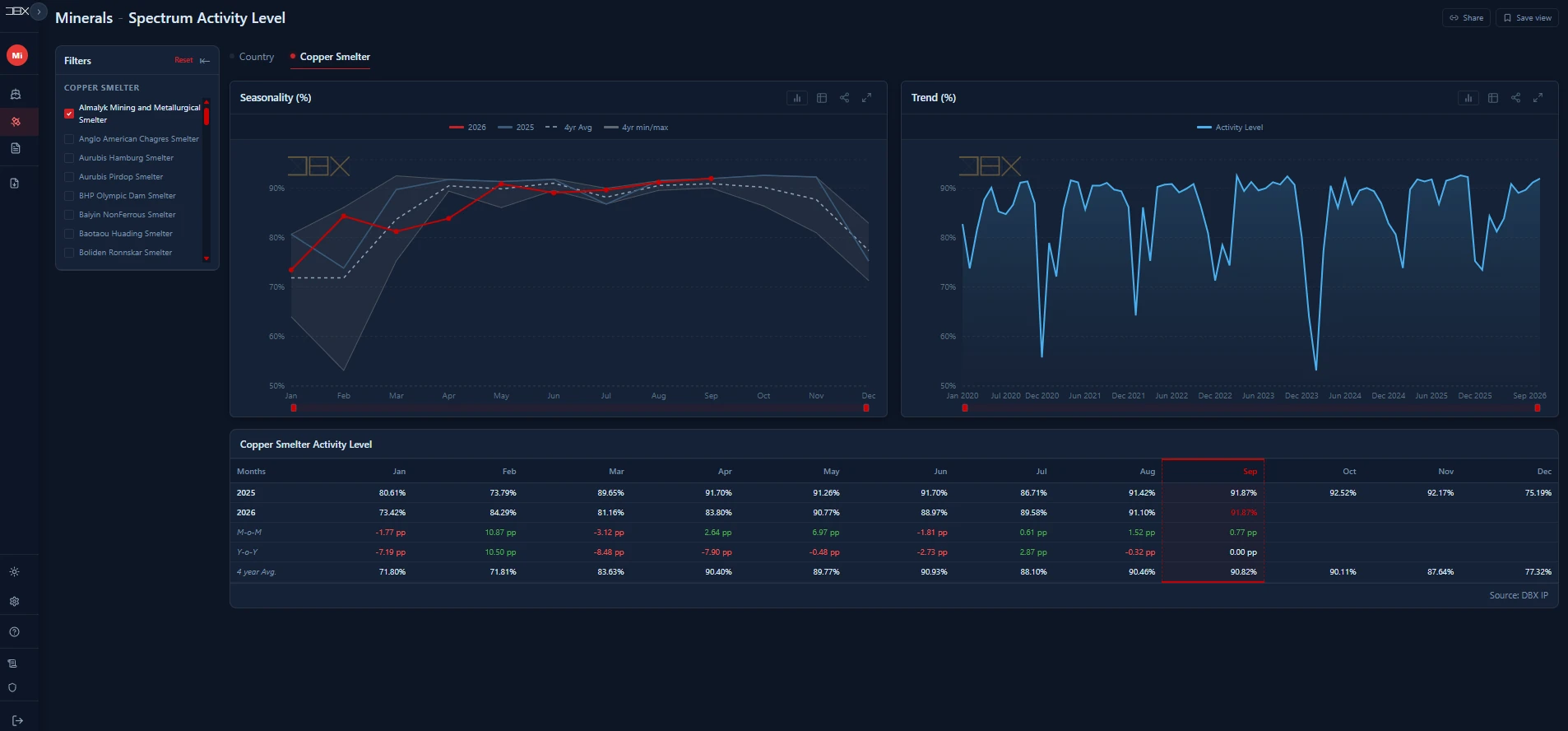Image resolution: width=1568 pixels, height=731 pixels.
Task: Click the smelter list scroll-down arrow
Action: (x=206, y=258)
